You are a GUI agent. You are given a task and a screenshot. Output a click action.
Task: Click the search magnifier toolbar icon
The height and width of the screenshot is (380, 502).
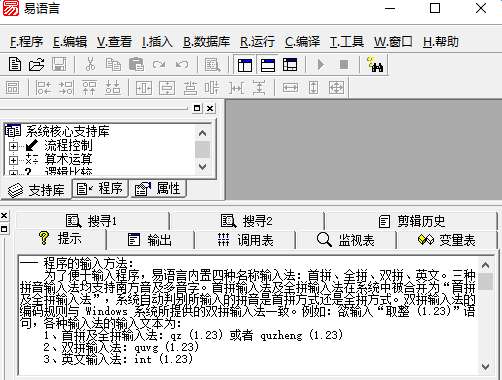click(212, 65)
